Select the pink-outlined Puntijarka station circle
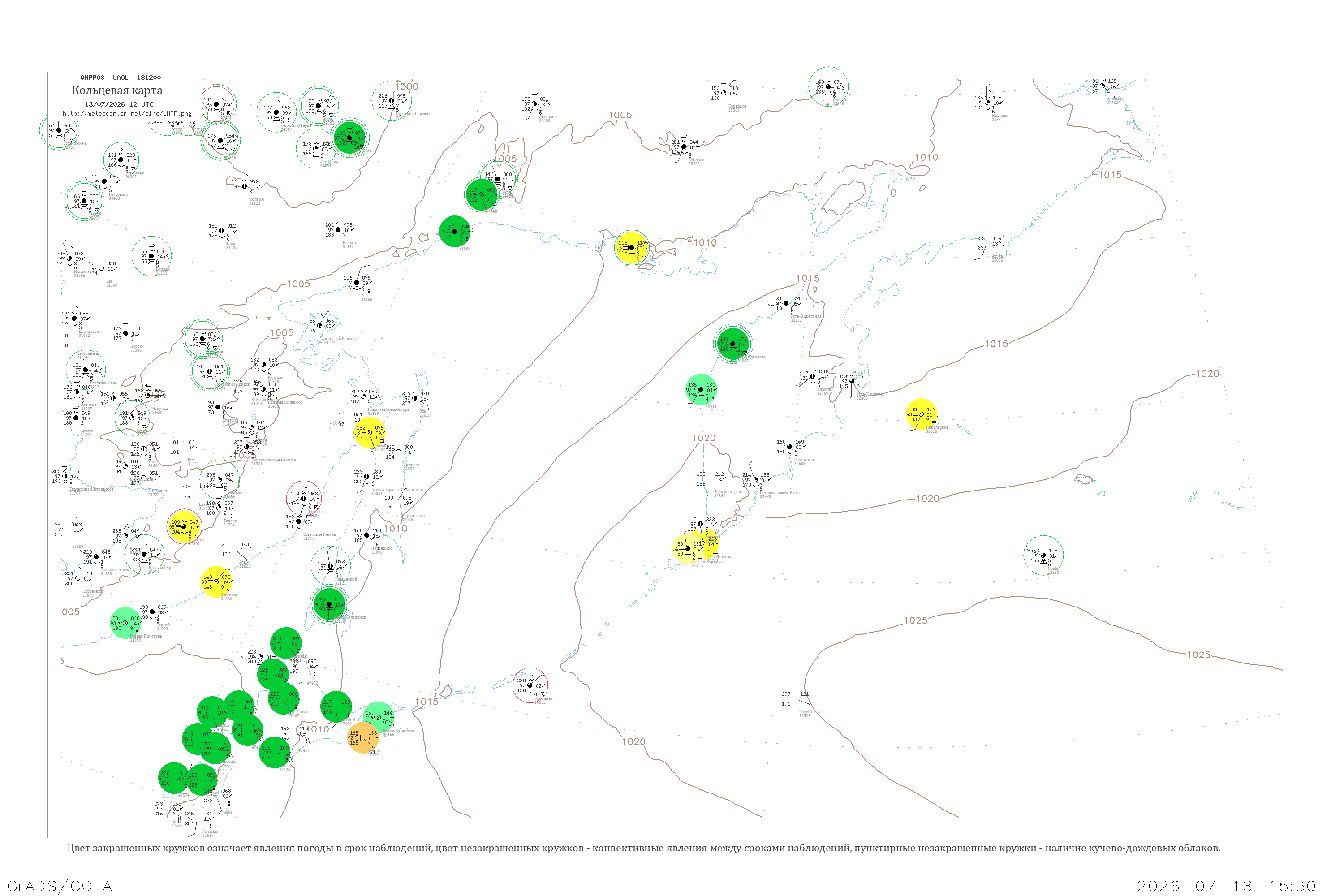 530,685
